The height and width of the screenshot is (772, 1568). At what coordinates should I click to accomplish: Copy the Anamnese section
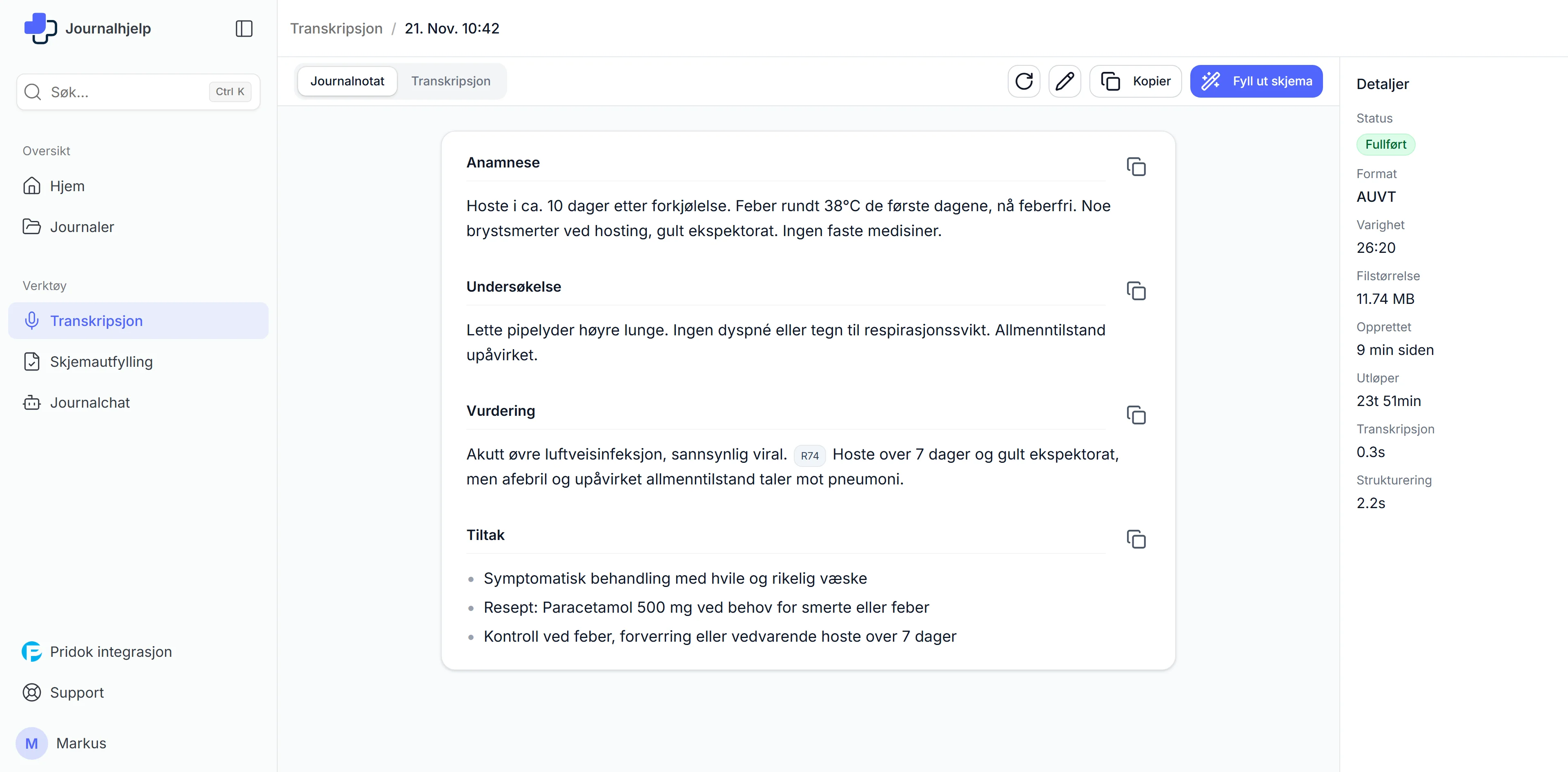[x=1136, y=167]
